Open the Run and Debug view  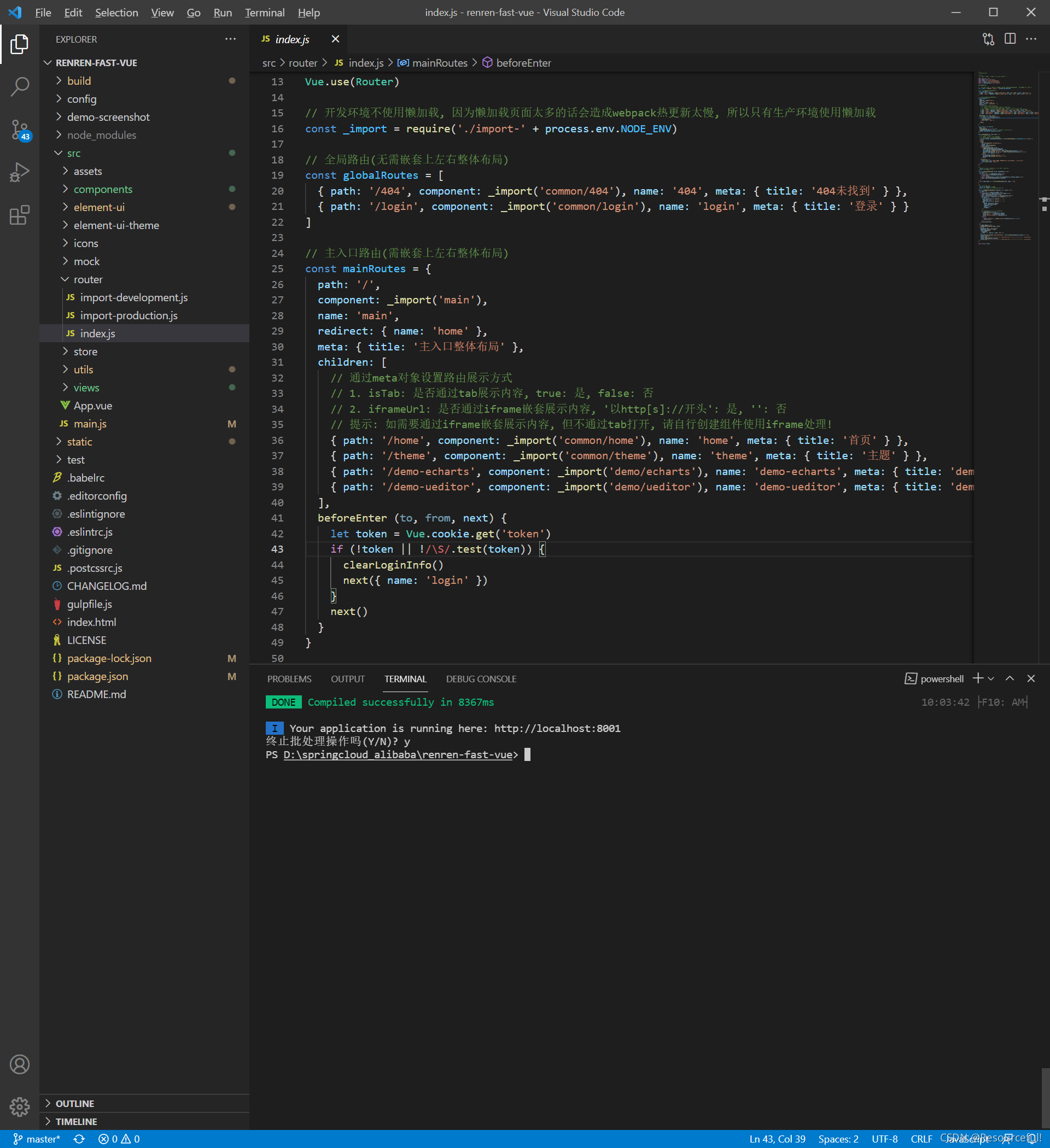click(19, 173)
